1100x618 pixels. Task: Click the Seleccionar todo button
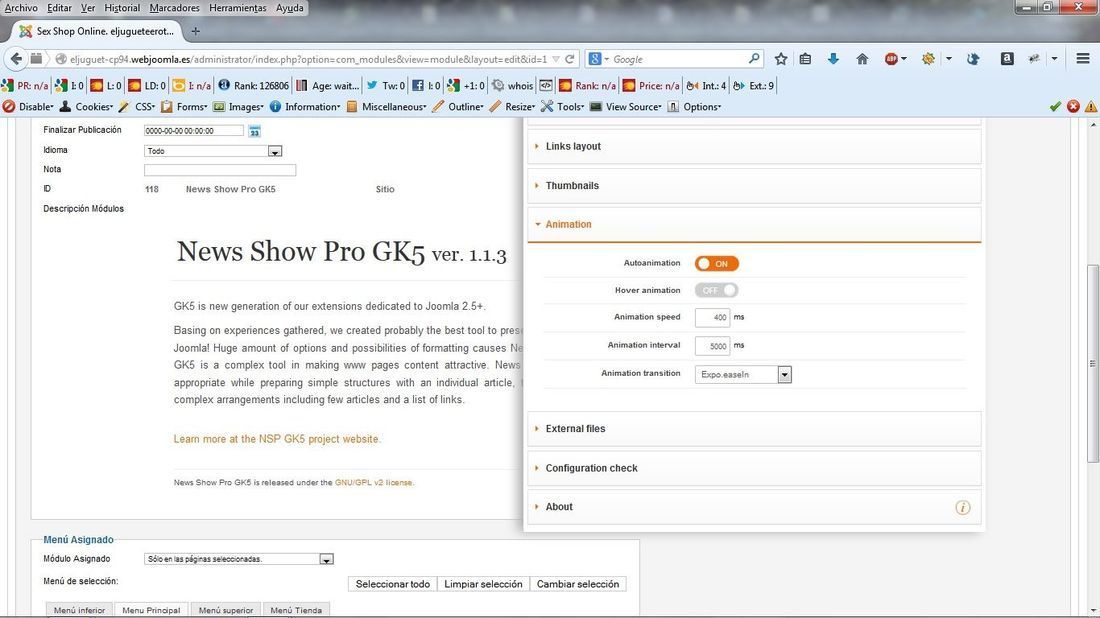point(393,584)
